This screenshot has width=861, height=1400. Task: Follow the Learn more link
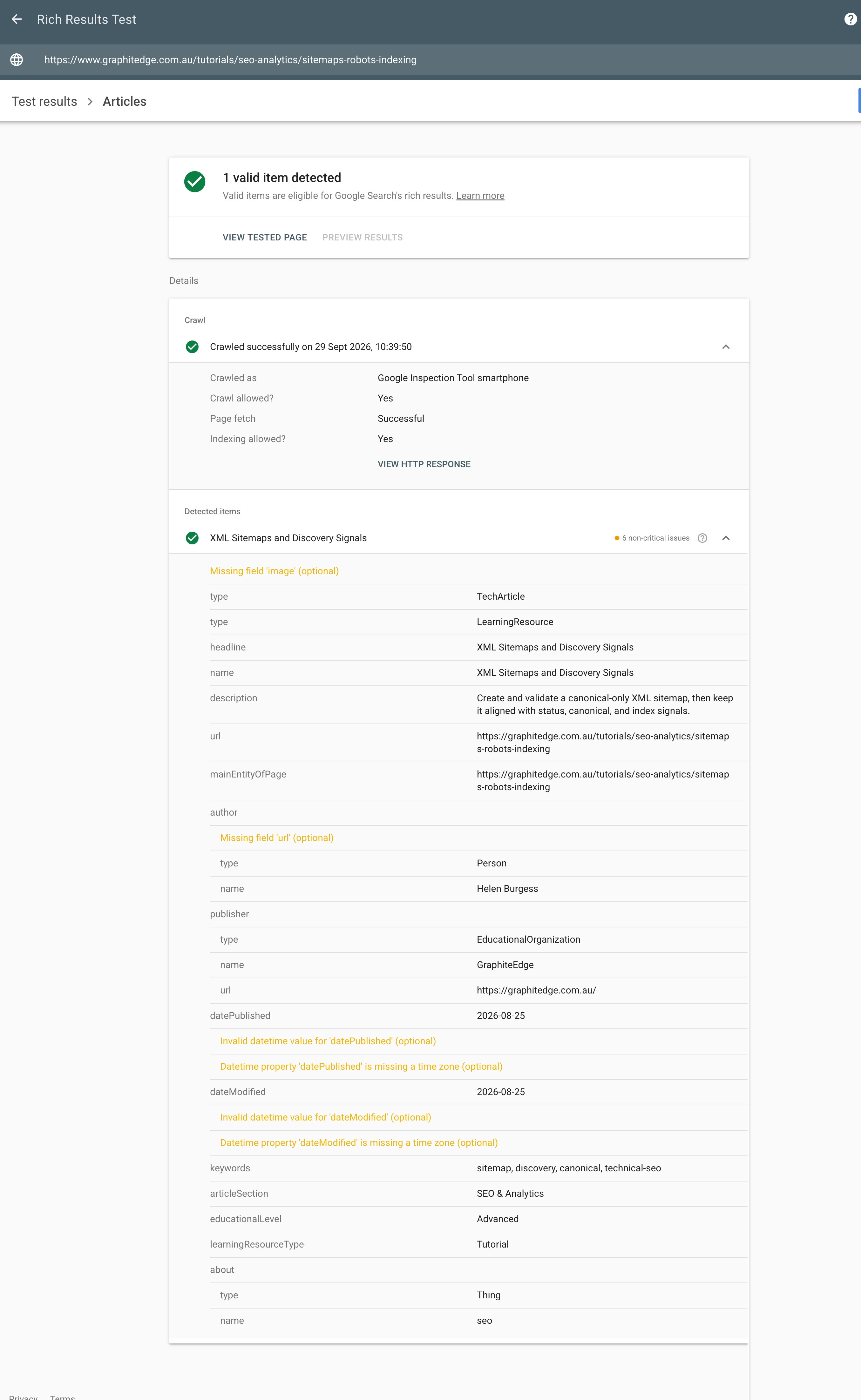click(480, 196)
